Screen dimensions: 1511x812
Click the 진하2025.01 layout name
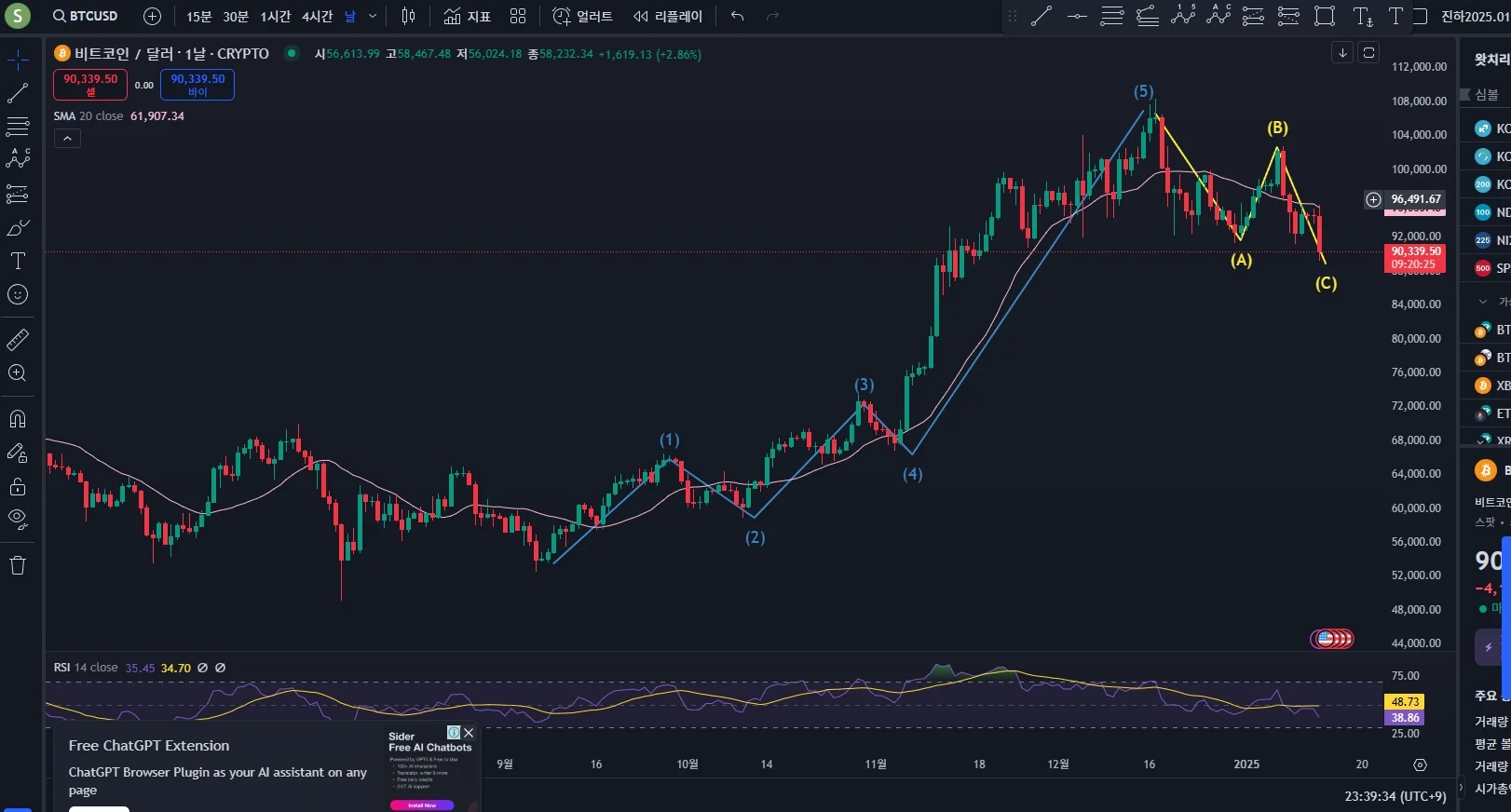(x=1476, y=17)
